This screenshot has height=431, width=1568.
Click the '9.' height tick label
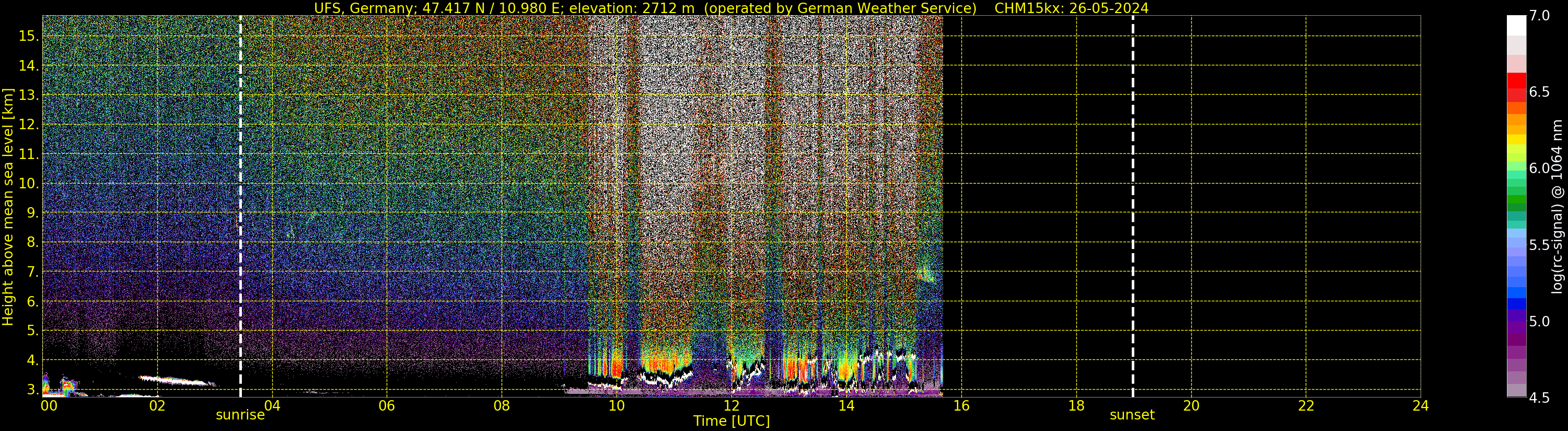[x=33, y=213]
